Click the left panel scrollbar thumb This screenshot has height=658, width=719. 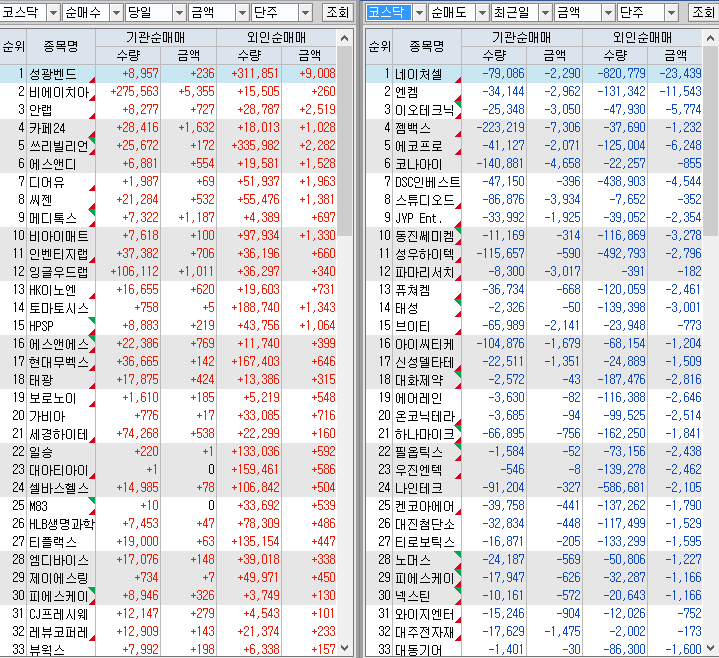pyautogui.click(x=345, y=141)
